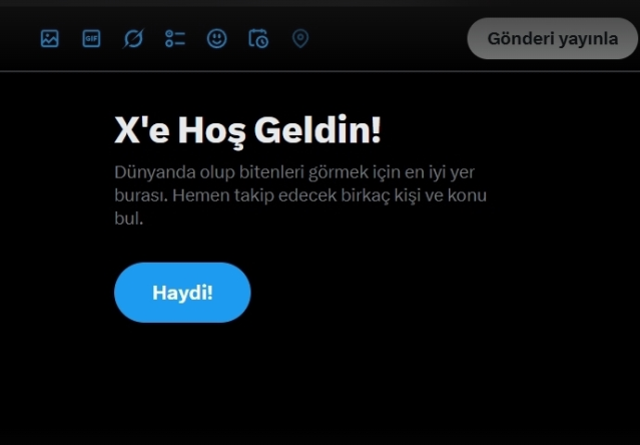640x445 pixels.
Task: Click the word Dünyanda in the description
Action: tap(155, 173)
